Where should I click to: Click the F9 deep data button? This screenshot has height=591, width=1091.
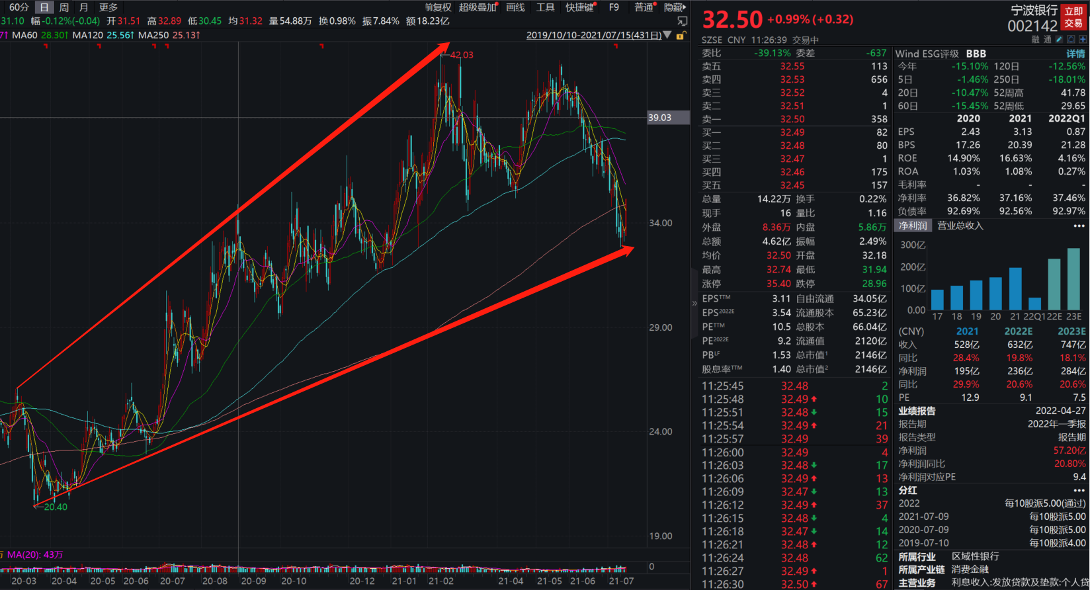[614, 7]
